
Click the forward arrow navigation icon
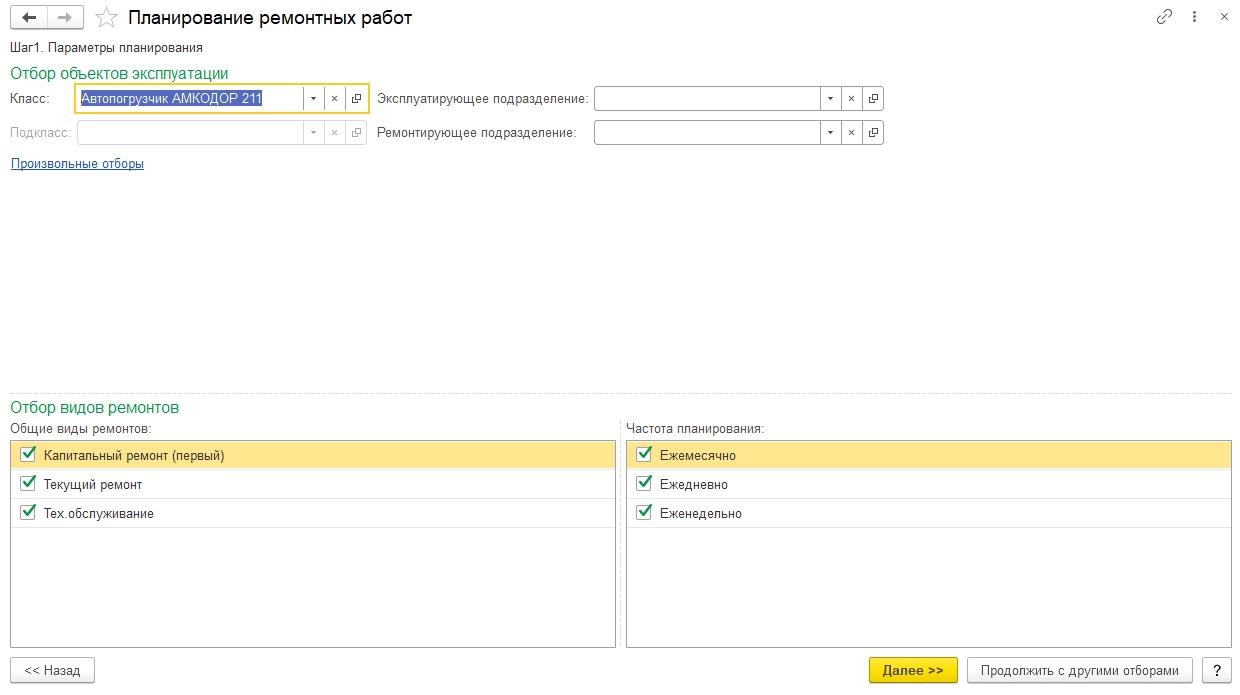click(65, 18)
